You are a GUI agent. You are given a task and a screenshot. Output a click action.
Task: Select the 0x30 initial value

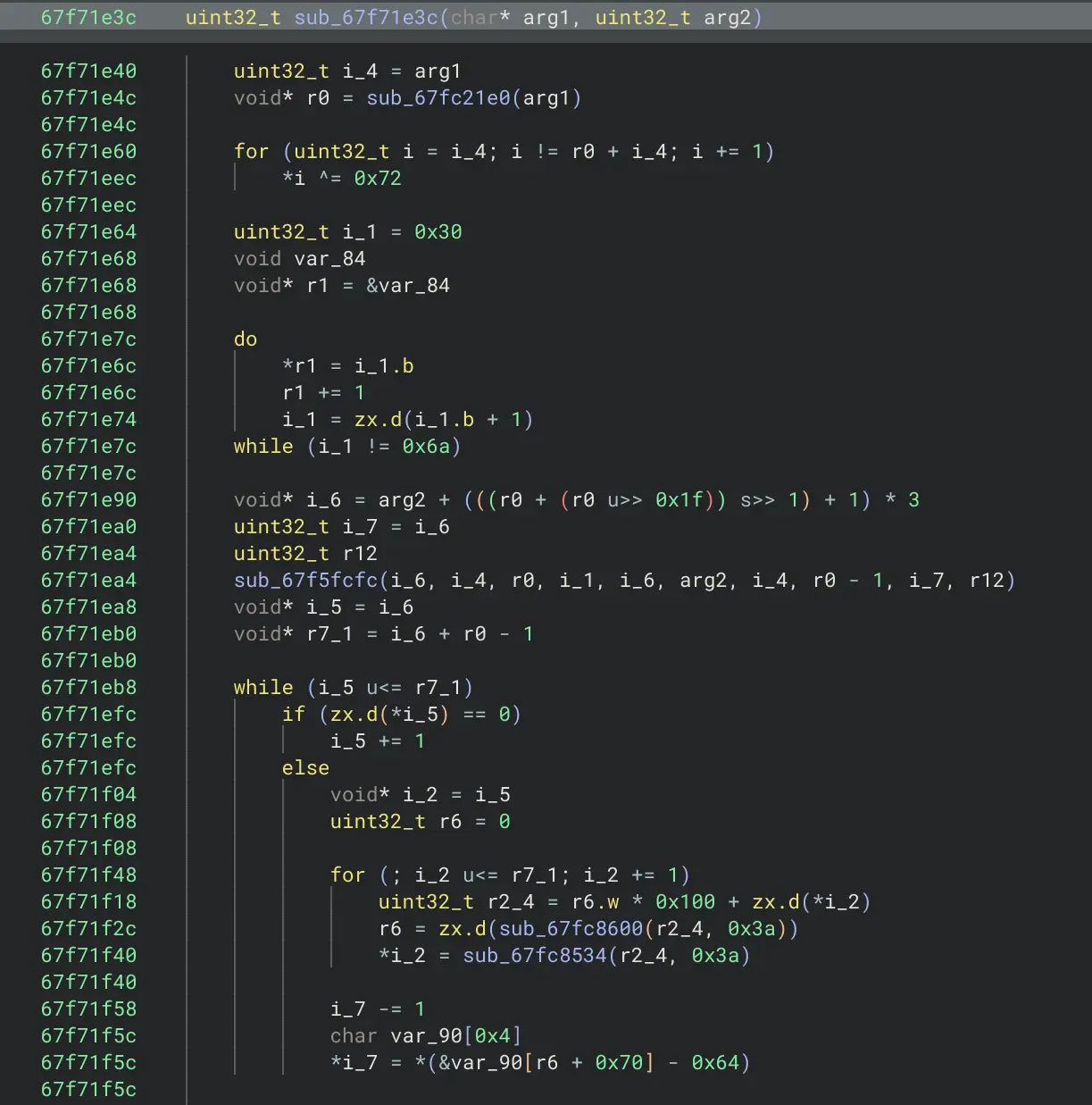tap(438, 232)
